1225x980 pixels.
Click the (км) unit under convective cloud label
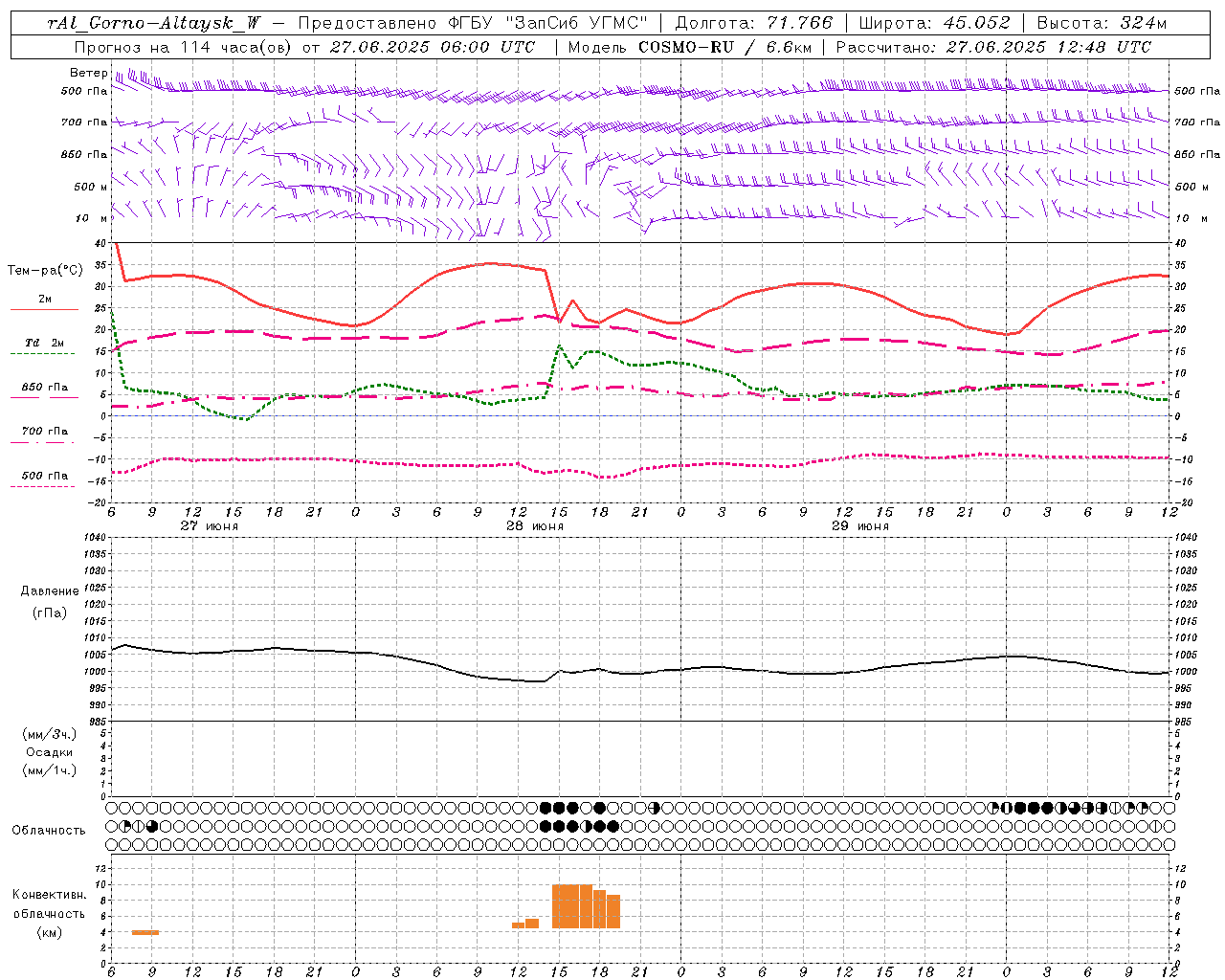(50, 932)
